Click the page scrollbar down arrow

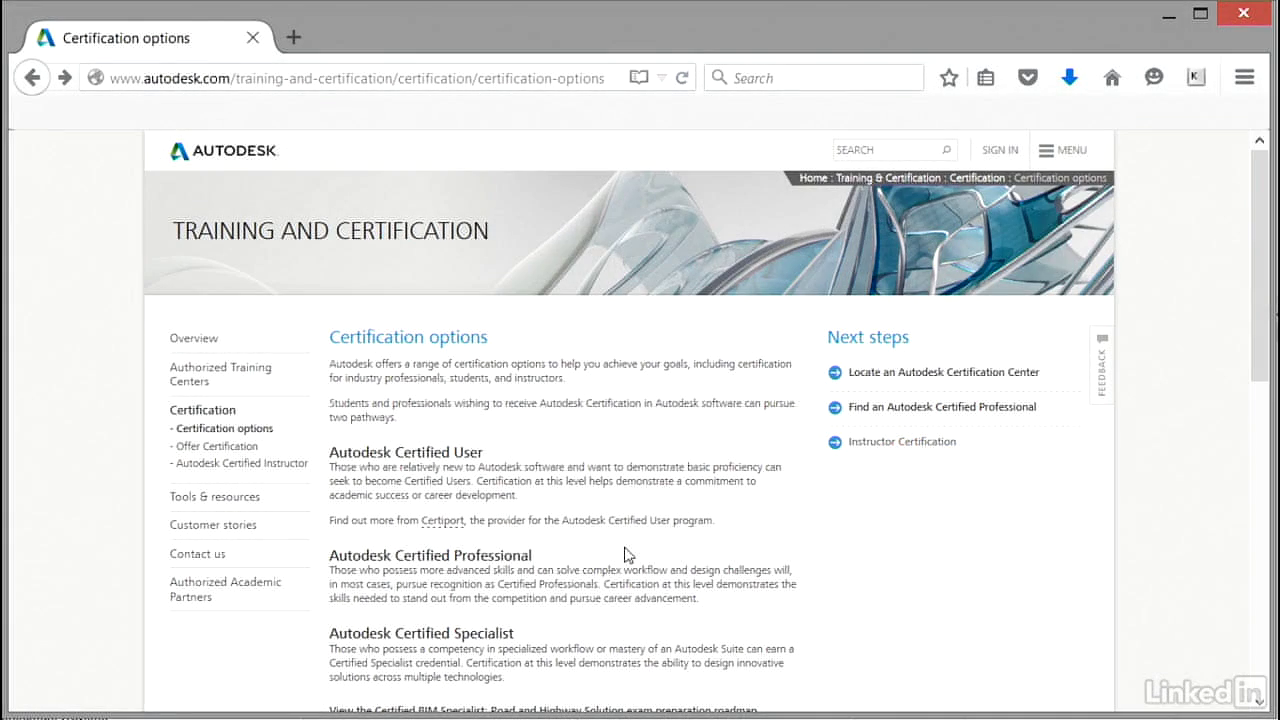pyautogui.click(x=1260, y=702)
